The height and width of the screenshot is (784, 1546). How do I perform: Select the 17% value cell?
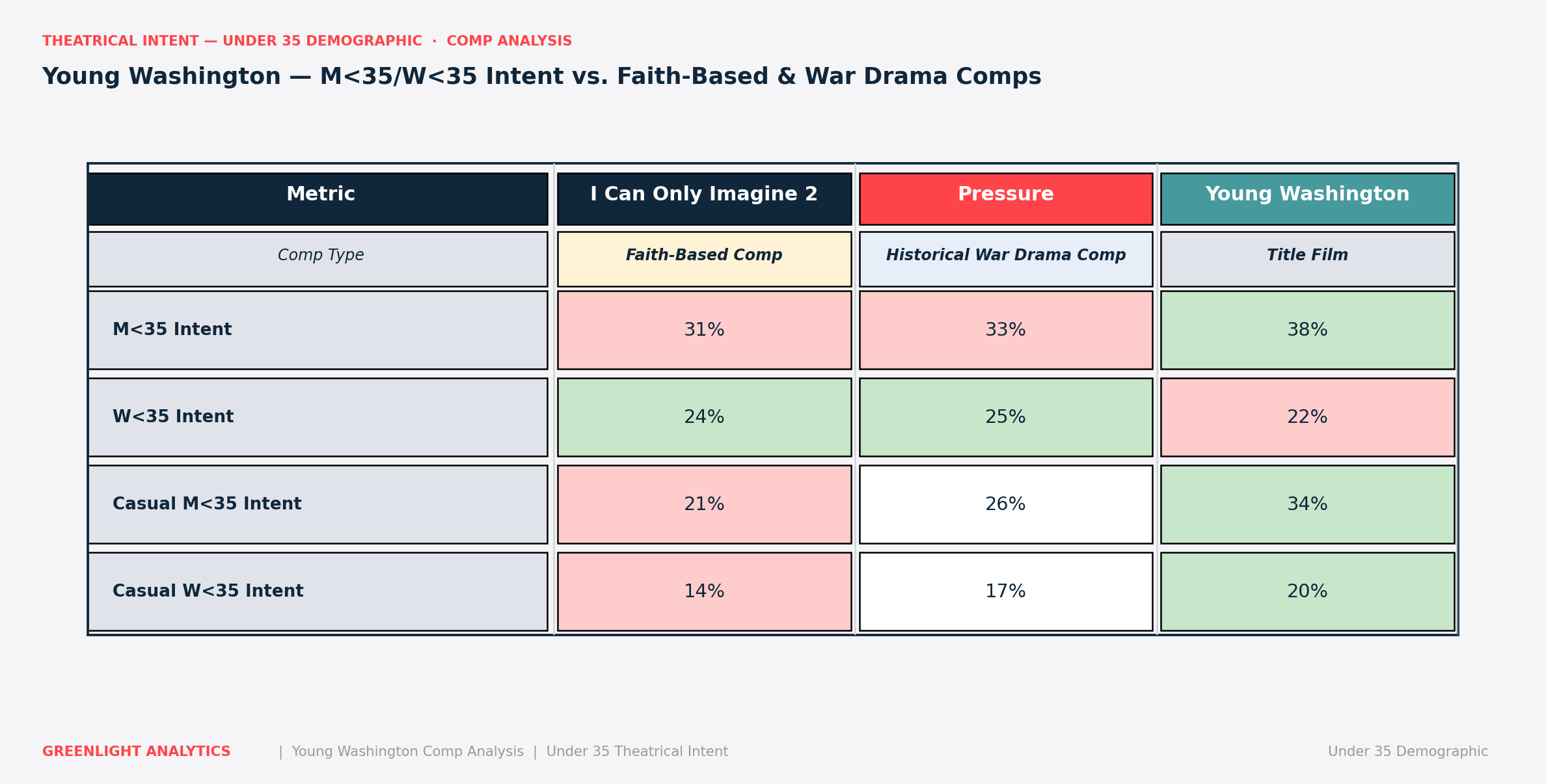pyautogui.click(x=1005, y=591)
